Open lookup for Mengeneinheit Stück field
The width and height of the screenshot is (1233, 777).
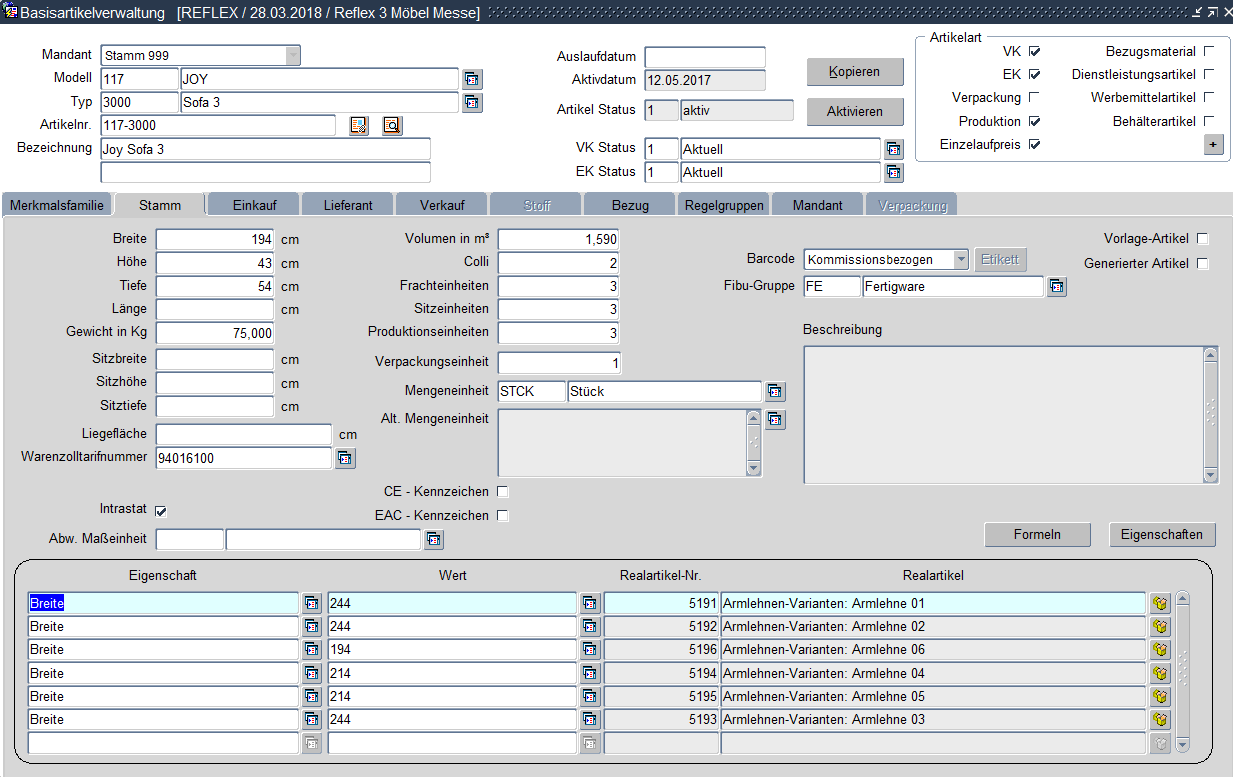(x=775, y=391)
